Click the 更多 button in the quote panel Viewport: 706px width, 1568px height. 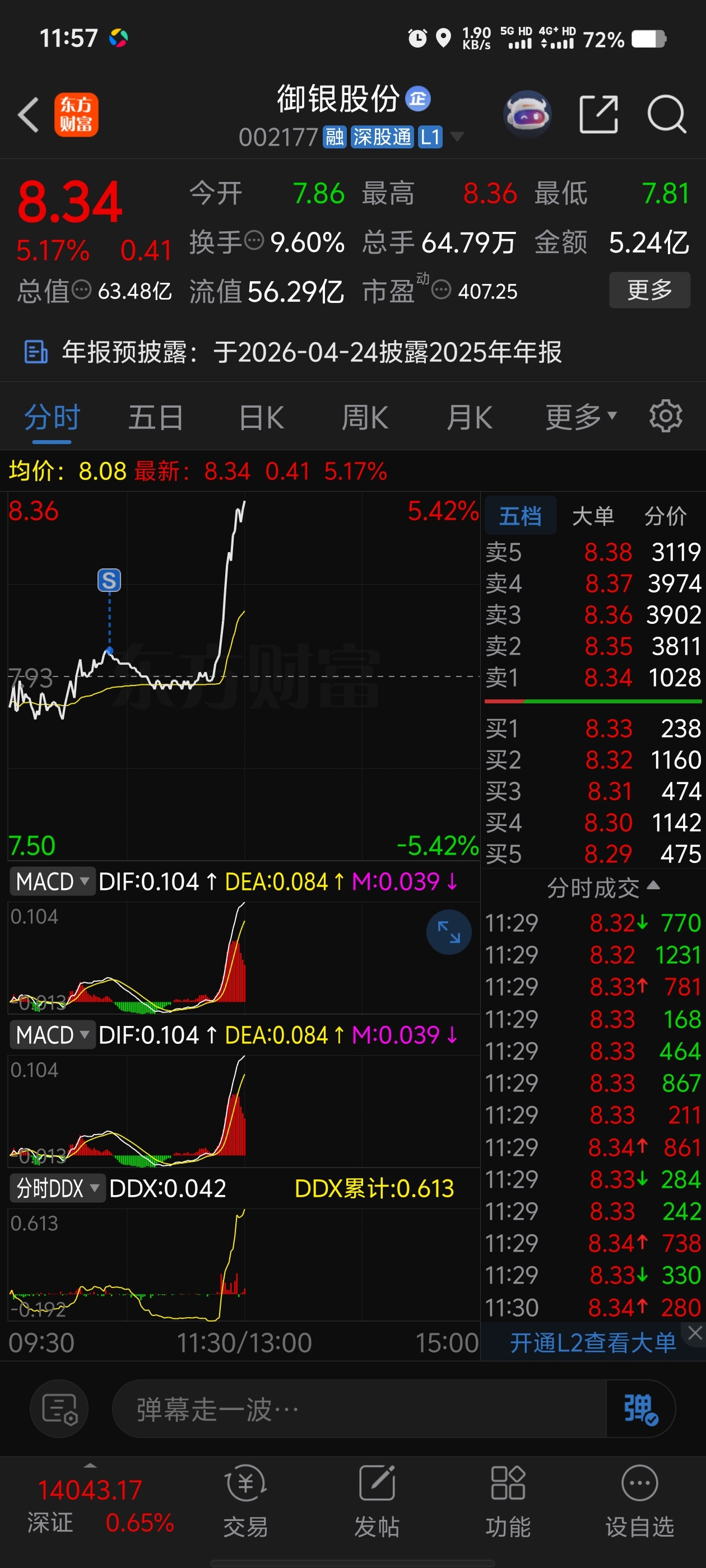[x=649, y=290]
